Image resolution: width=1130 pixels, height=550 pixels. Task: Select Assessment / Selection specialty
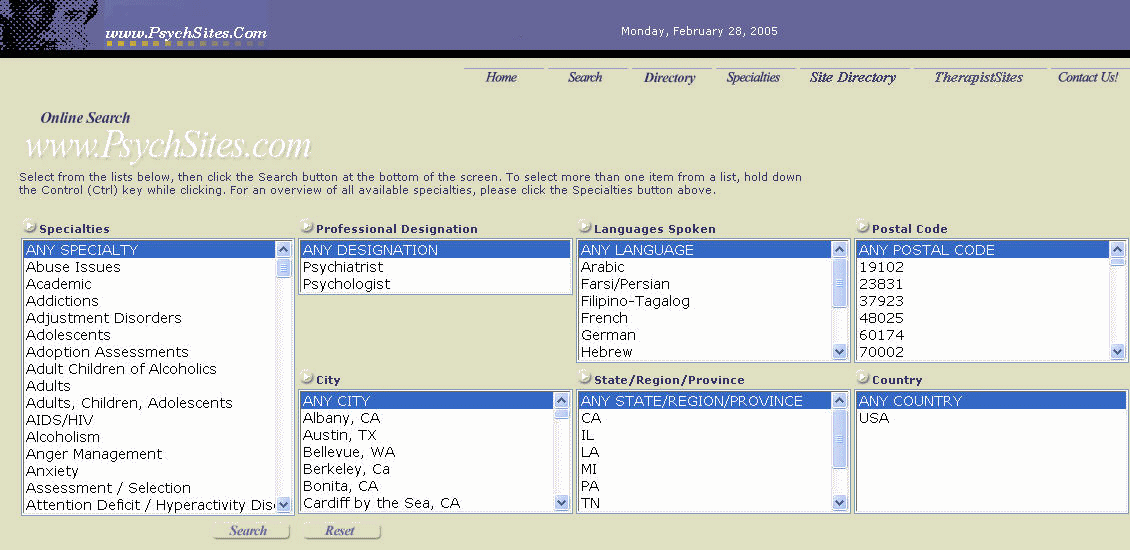click(x=149, y=488)
